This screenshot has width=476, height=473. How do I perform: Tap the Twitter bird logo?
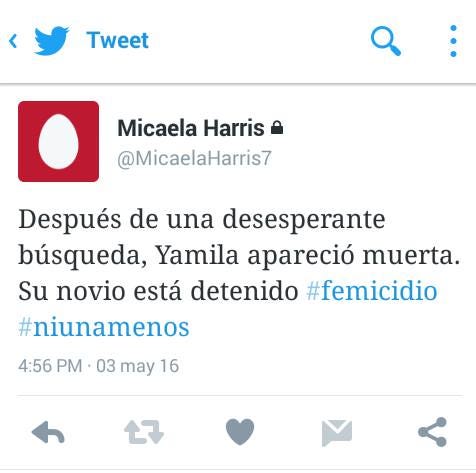[51, 40]
